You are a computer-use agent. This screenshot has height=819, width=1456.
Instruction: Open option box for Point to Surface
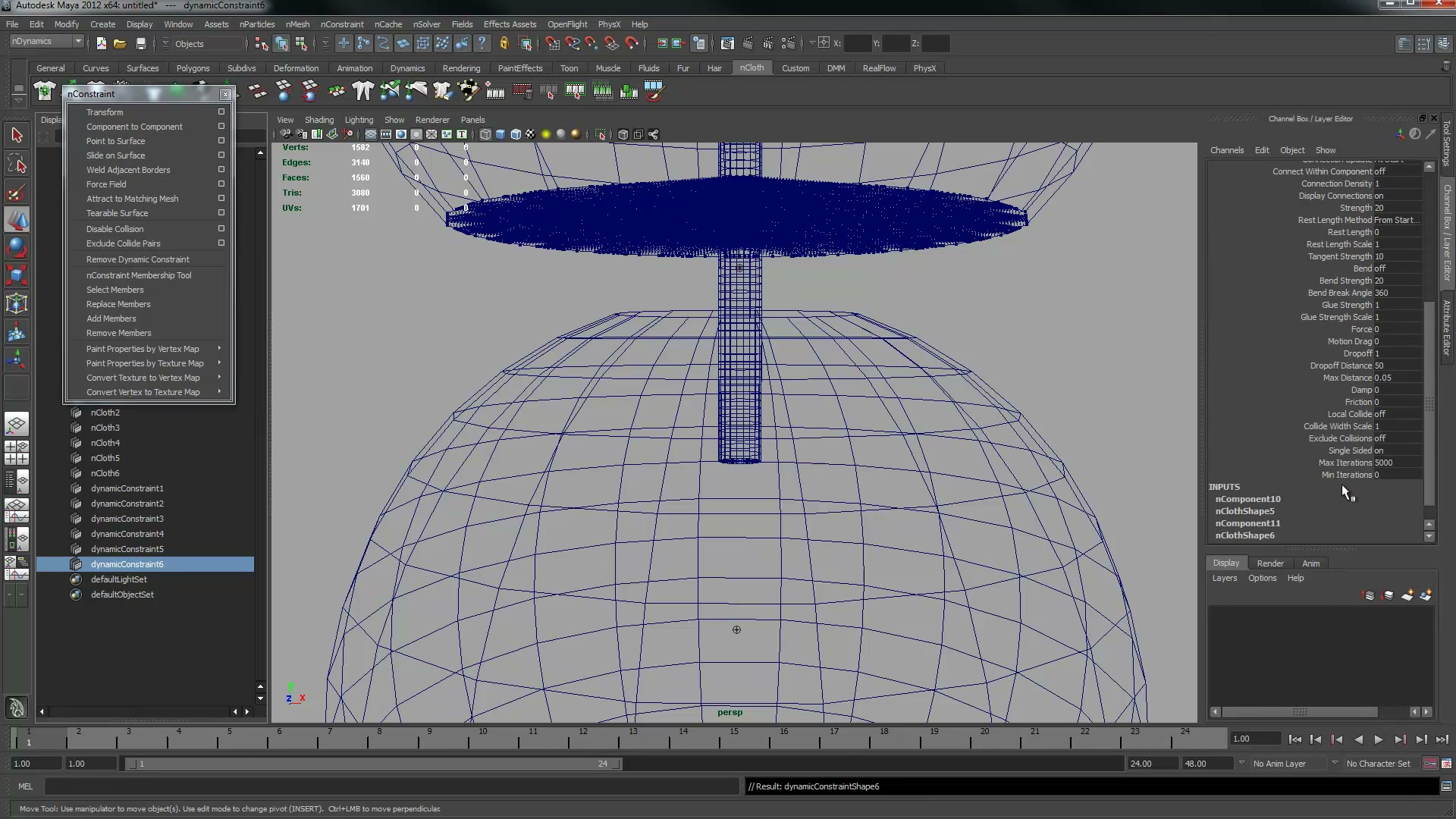coord(221,140)
